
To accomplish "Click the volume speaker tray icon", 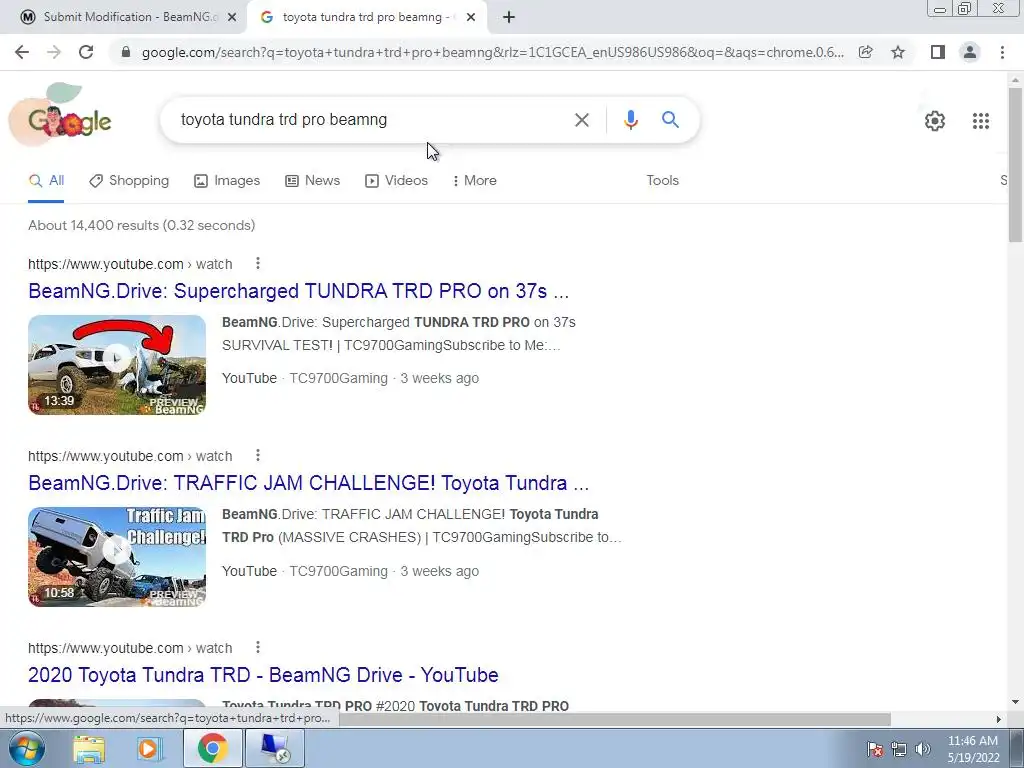I will 923,749.
